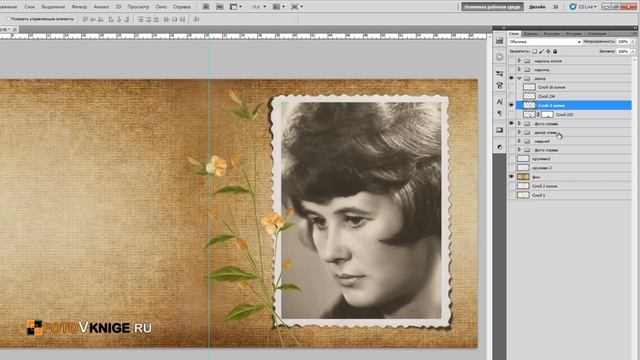Enable the Lock position icon
This screenshot has height=360, width=640.
548,51
